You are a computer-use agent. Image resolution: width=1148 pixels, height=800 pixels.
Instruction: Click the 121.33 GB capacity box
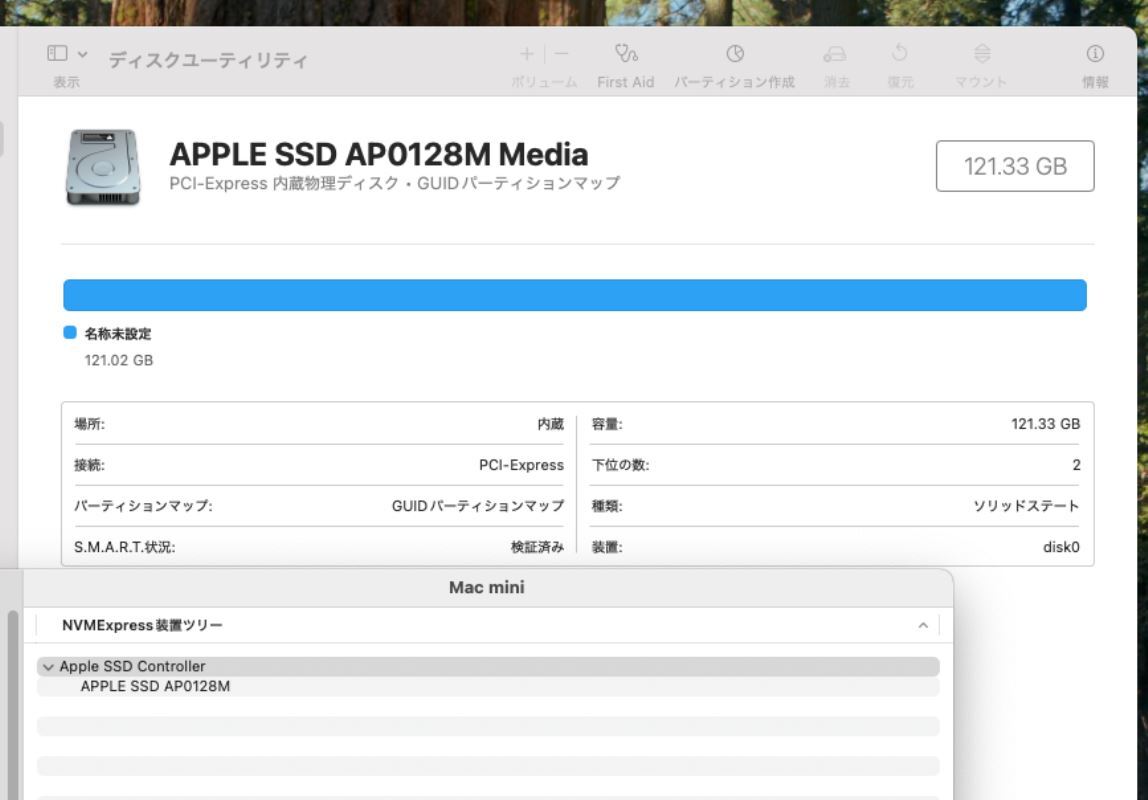point(1014,166)
